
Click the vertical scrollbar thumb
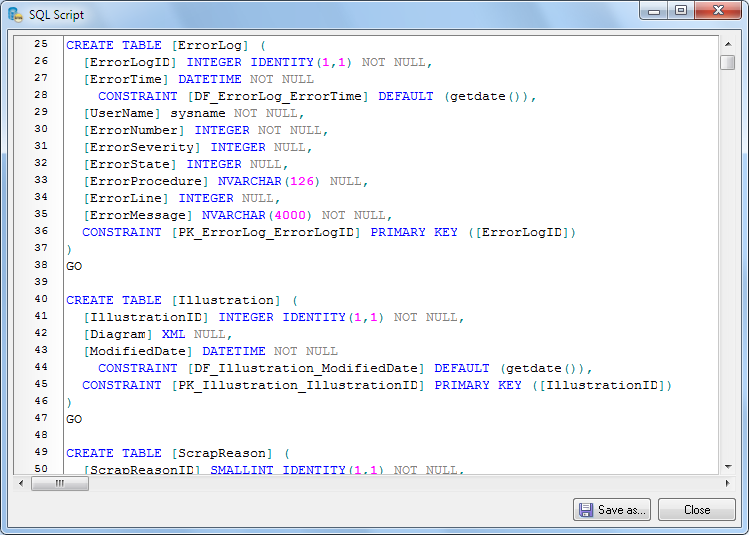(727, 62)
